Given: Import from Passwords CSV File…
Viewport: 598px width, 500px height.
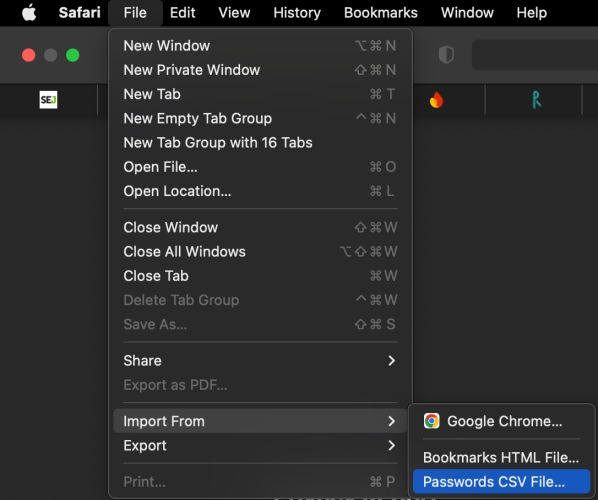Looking at the screenshot, I should point(502,482).
